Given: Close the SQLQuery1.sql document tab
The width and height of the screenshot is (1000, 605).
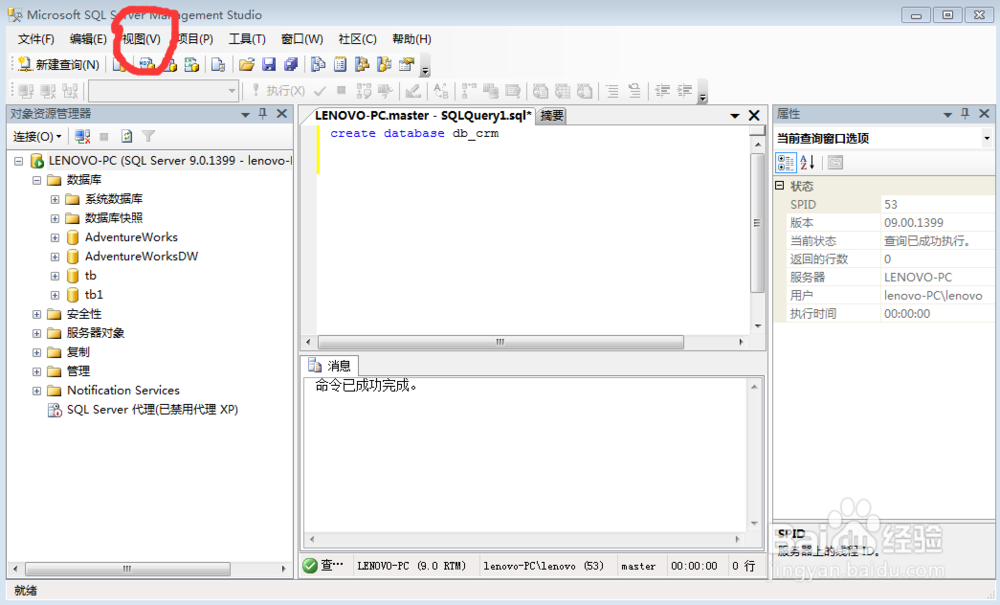Looking at the screenshot, I should pos(754,115).
